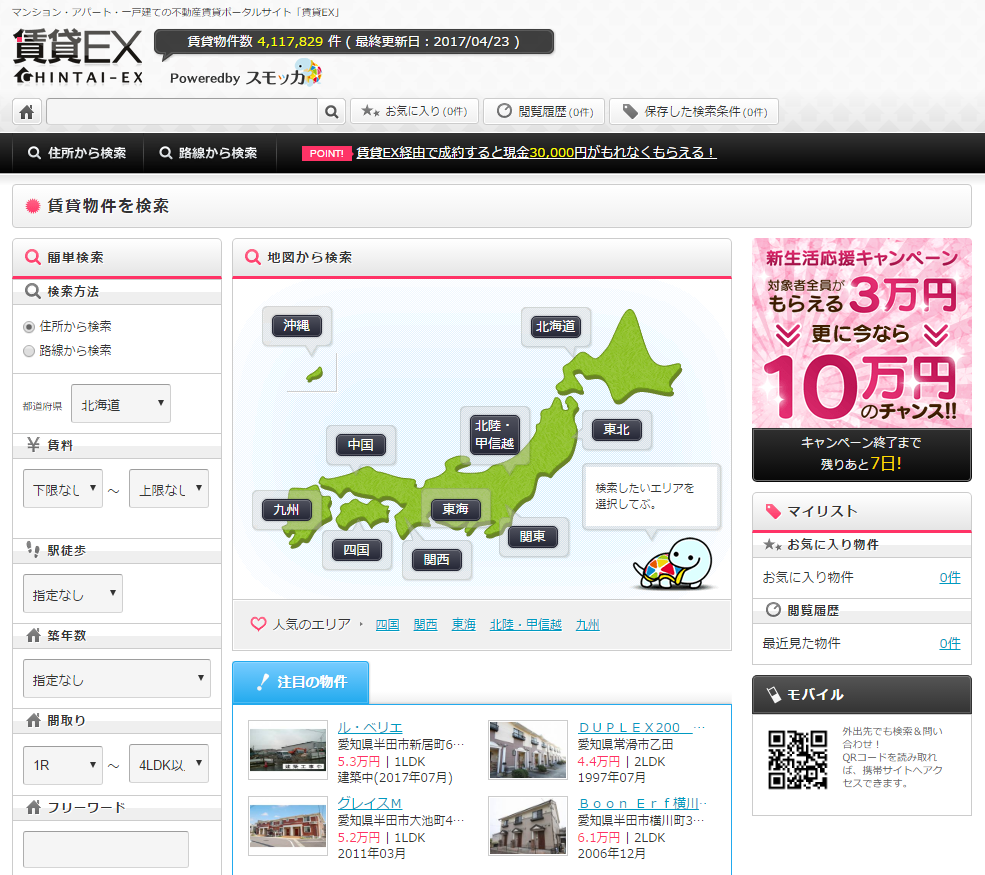Viewport: 985px width, 875px height.
Task: Open グレイスM property link
Action: click(369, 803)
